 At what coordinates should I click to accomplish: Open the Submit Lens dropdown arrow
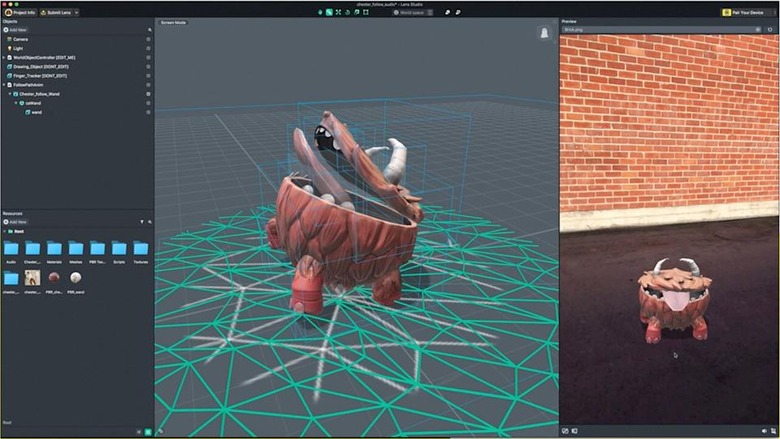click(x=76, y=12)
